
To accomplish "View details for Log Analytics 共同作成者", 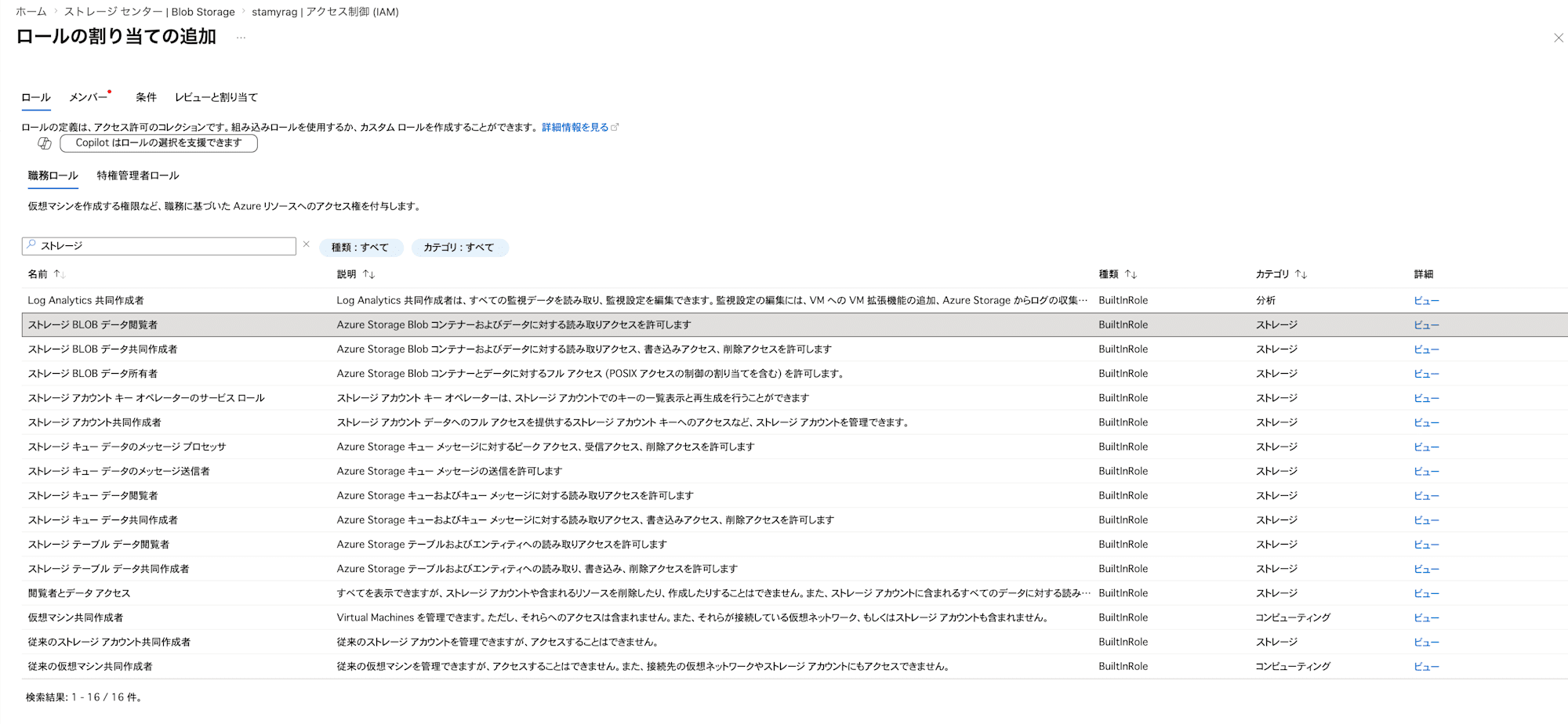I will (x=1427, y=301).
